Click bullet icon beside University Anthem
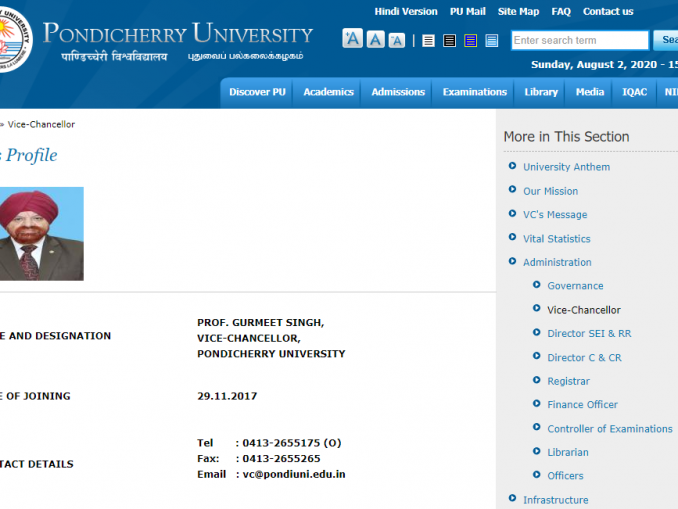Screen dimensions: 678x509 tap(512, 166)
